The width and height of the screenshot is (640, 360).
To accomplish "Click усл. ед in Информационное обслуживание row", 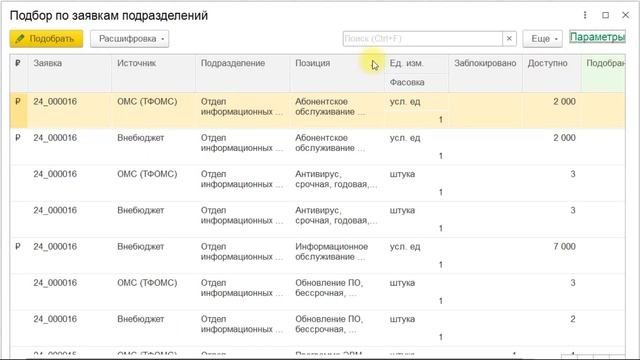I will click(x=405, y=246).
